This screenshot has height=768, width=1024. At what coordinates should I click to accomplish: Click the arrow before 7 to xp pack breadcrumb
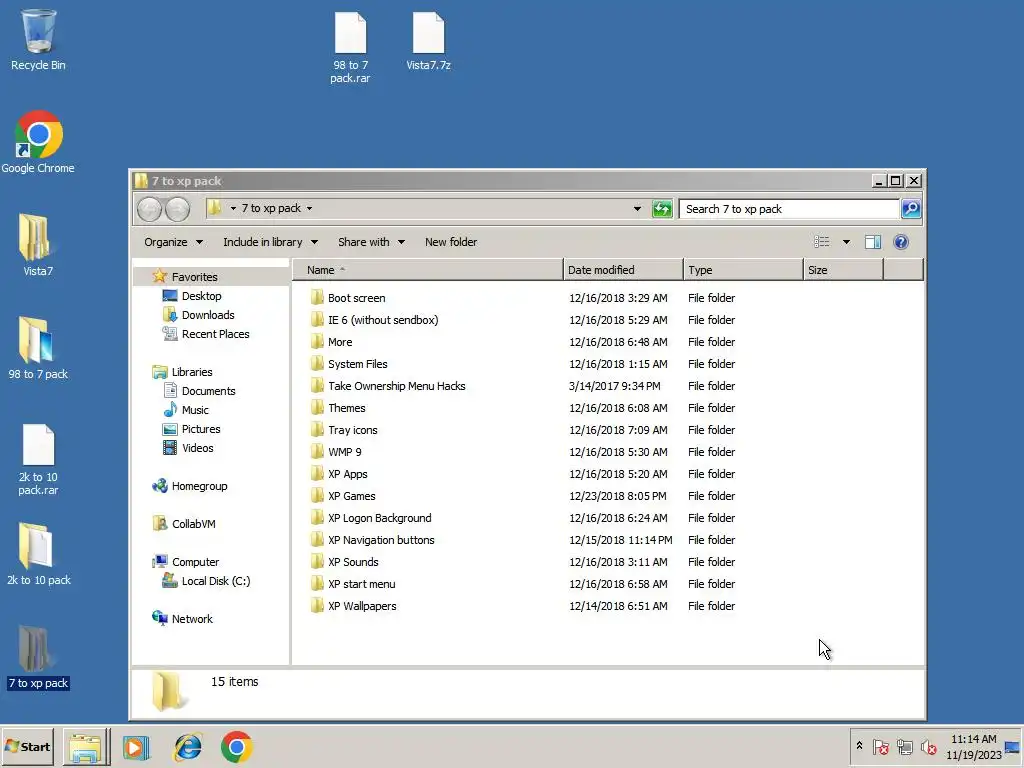pyautogui.click(x=233, y=208)
